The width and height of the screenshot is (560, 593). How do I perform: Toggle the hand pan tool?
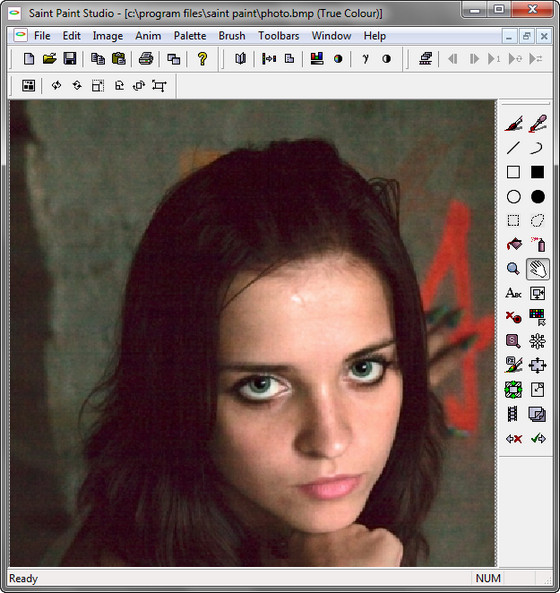point(537,269)
